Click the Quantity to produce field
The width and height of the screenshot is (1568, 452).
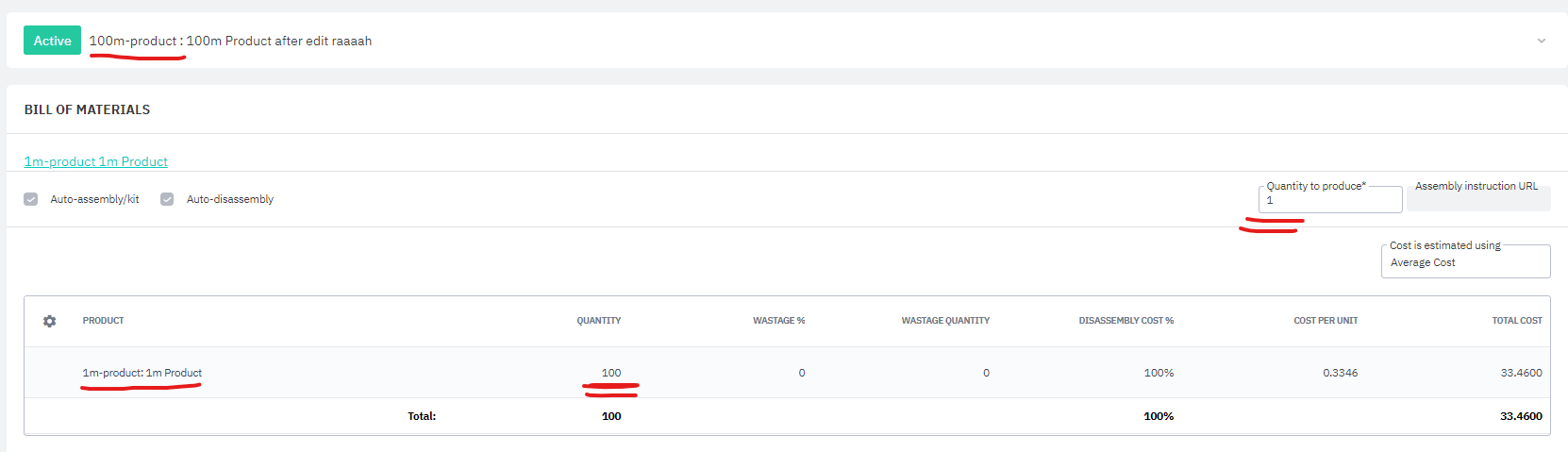tap(1329, 200)
